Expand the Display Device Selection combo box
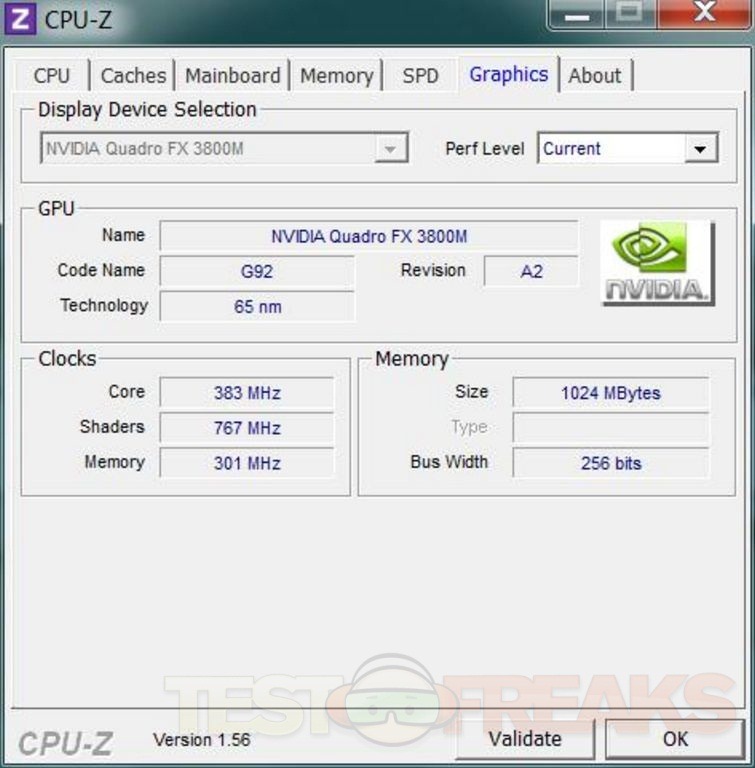This screenshot has height=768, width=755. pyautogui.click(x=389, y=149)
